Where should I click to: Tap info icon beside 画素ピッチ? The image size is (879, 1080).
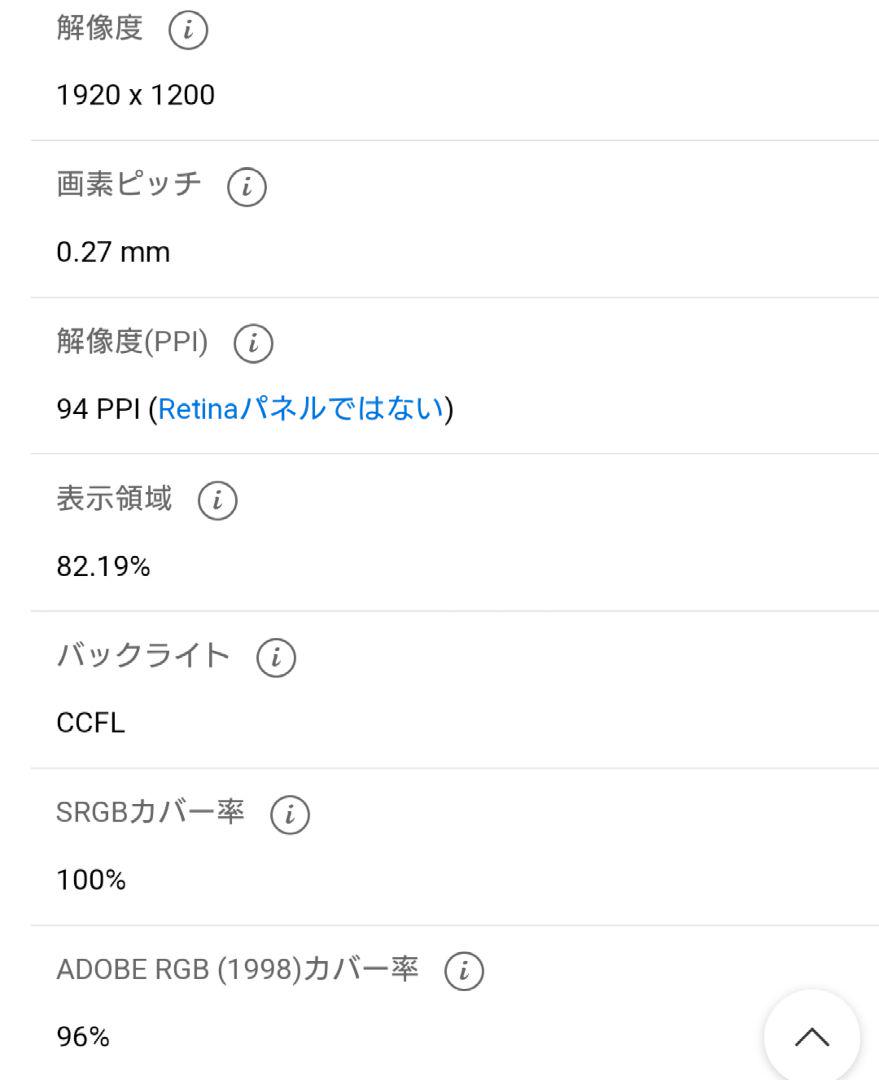pos(247,187)
